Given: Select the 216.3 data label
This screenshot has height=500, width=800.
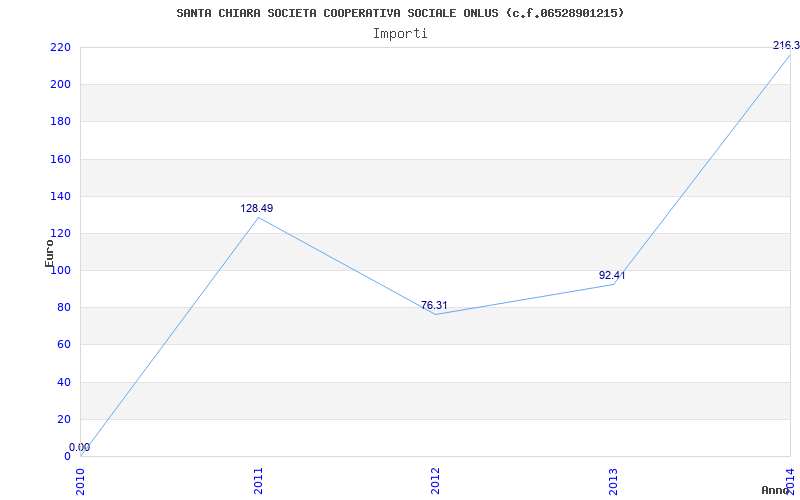Looking at the screenshot, I should [x=786, y=45].
